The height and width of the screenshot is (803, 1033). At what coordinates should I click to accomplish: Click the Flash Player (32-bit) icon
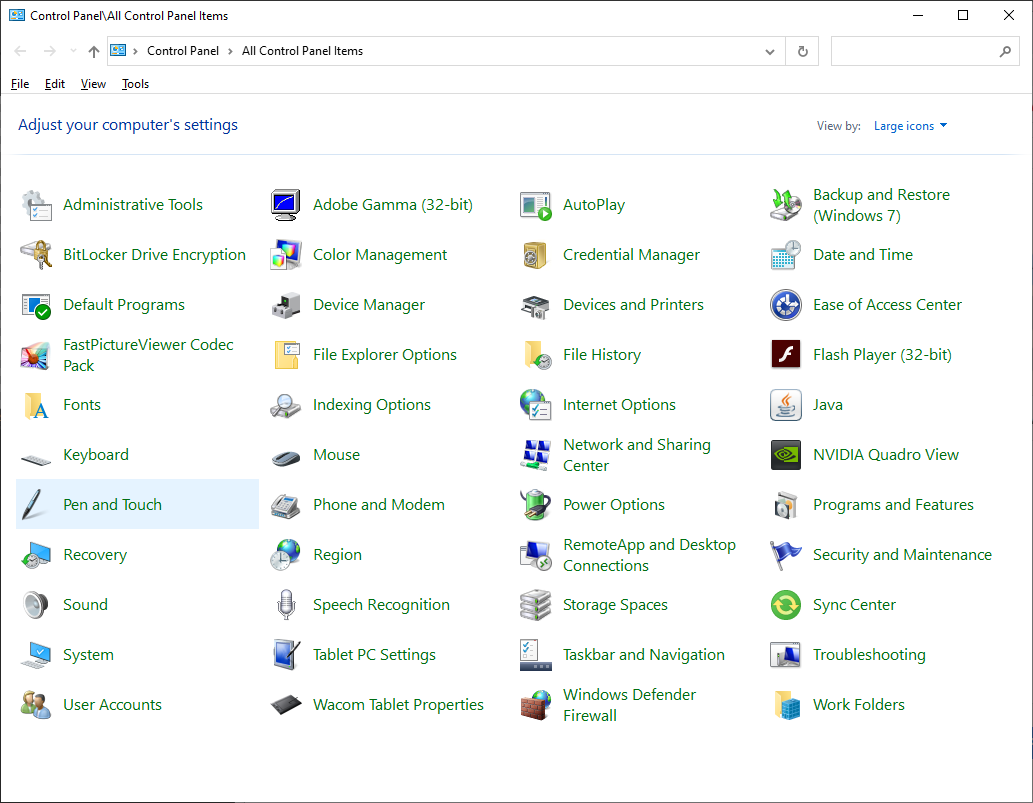click(786, 355)
